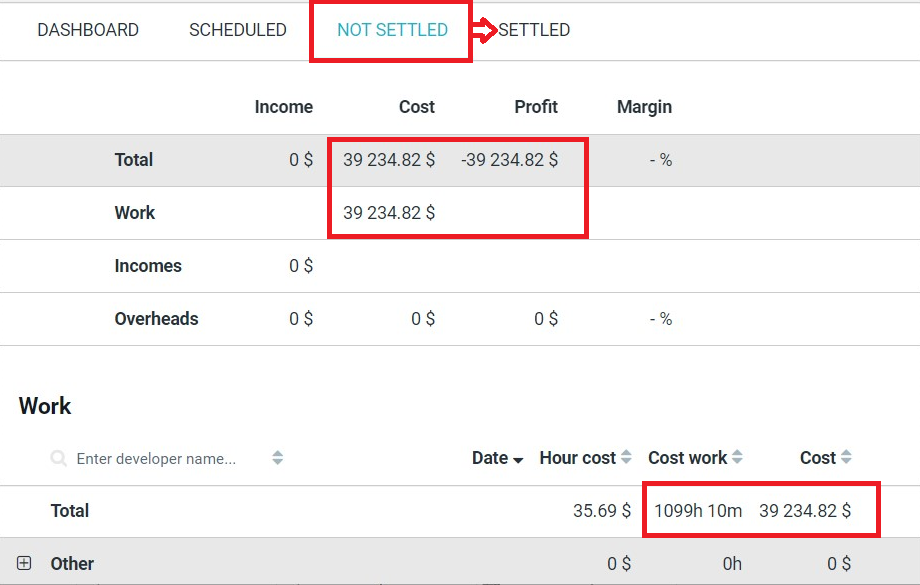This screenshot has width=920, height=585.
Task: Click the Total cost value 39 234.82 $
Action: [x=389, y=160]
